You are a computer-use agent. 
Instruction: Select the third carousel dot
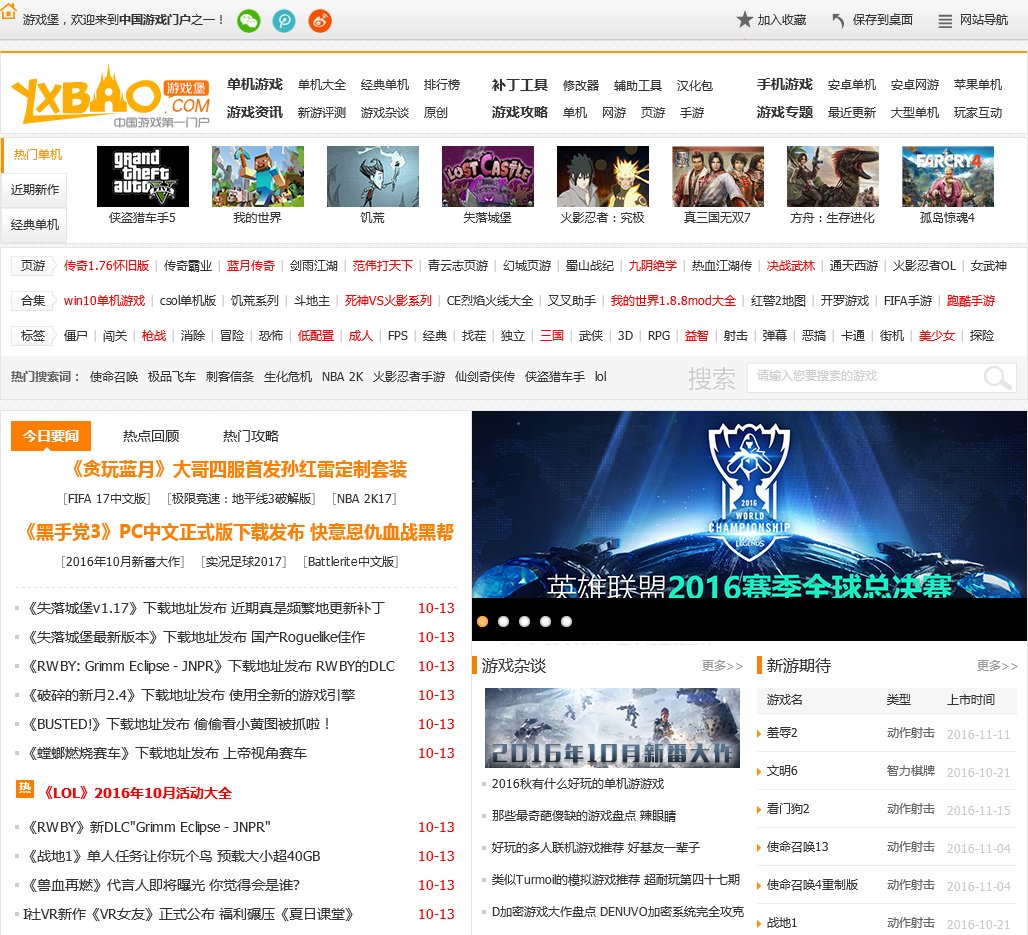coord(524,621)
